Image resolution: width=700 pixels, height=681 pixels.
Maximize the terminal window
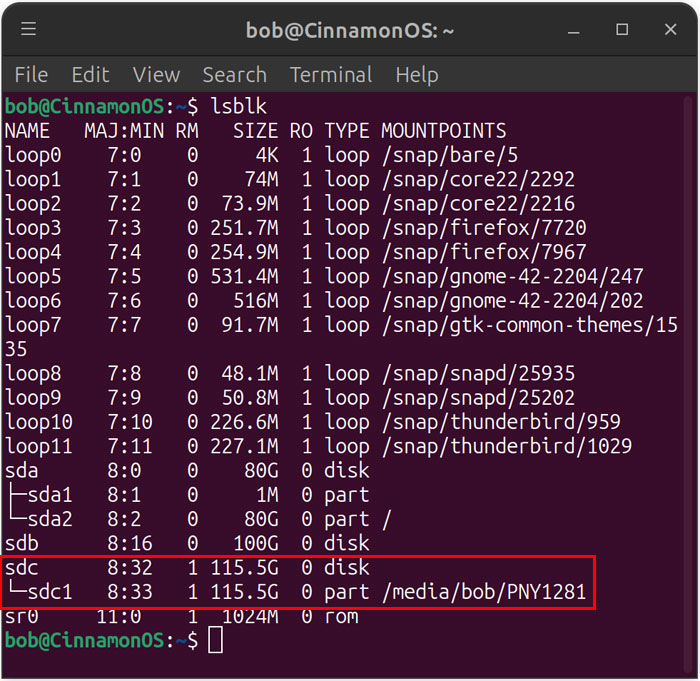pos(622,29)
